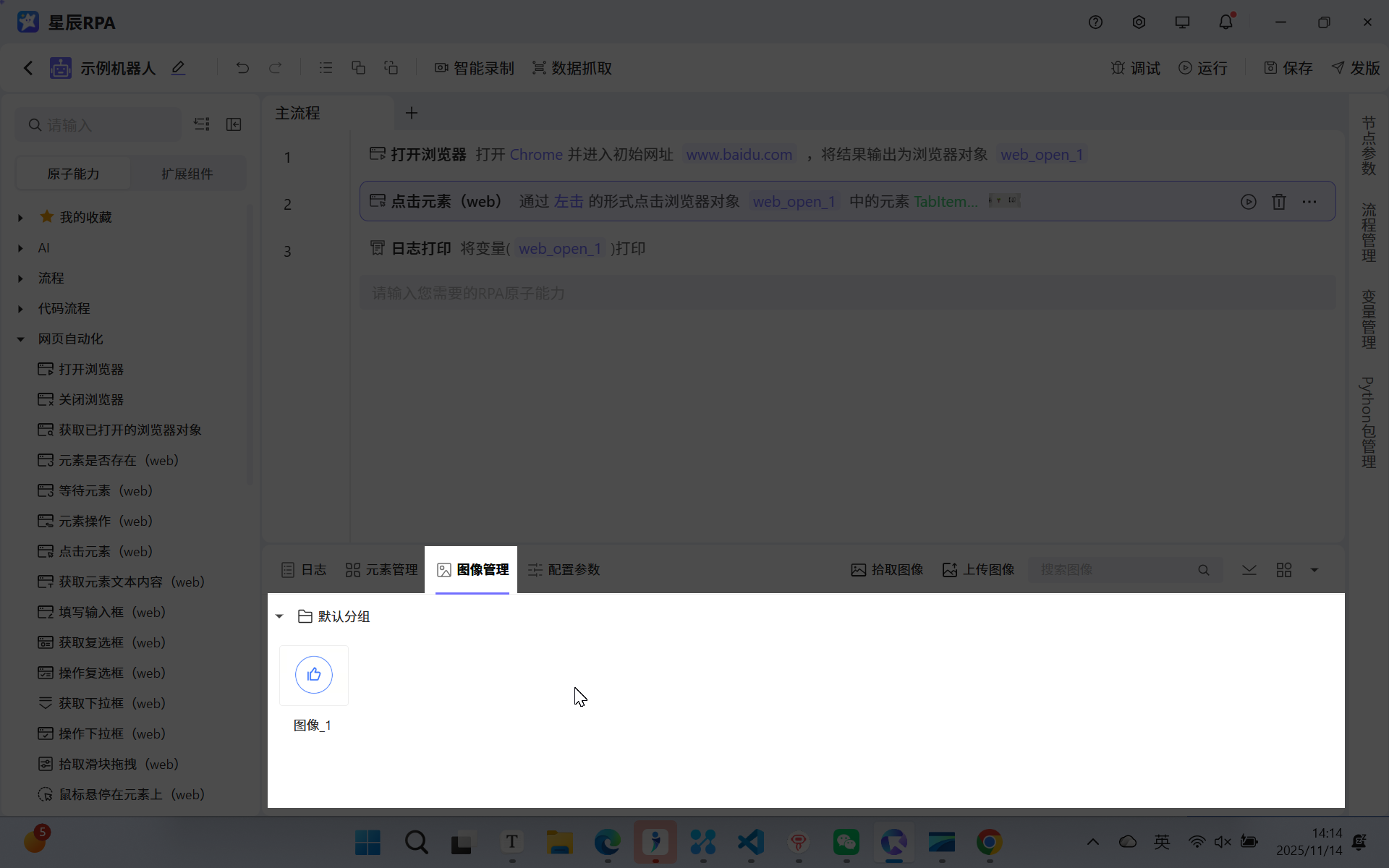Click the undo arrow icon
1389x868 pixels.
242,67
